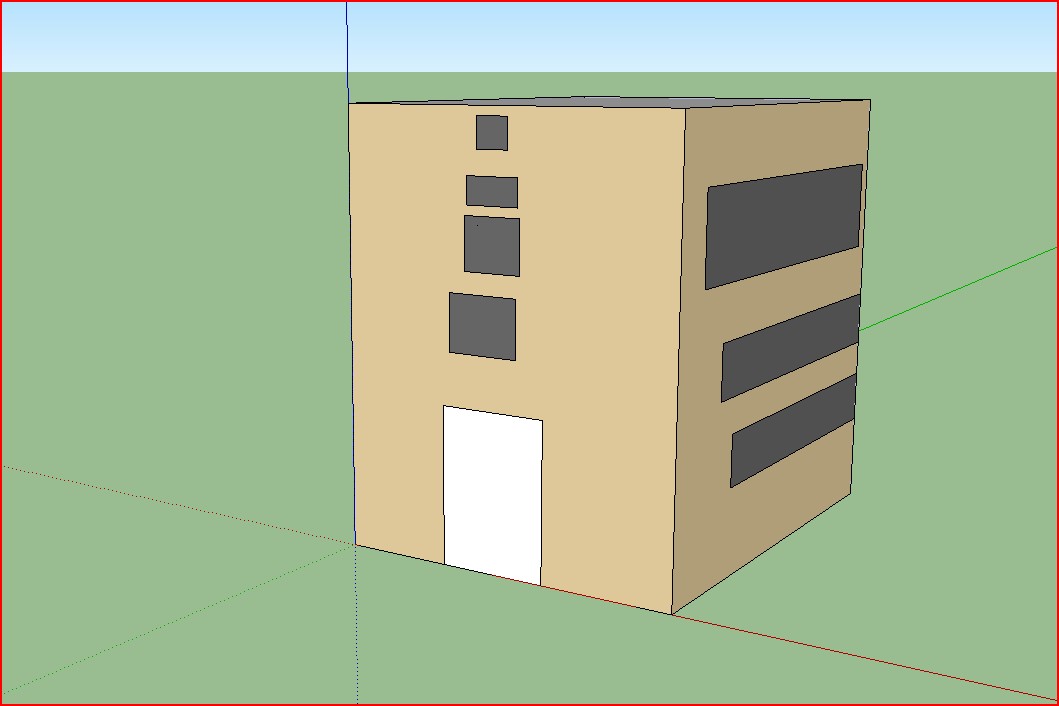Viewport: 1059px width, 706px height.
Task: Select the white door on the front wall
Action: [x=493, y=495]
